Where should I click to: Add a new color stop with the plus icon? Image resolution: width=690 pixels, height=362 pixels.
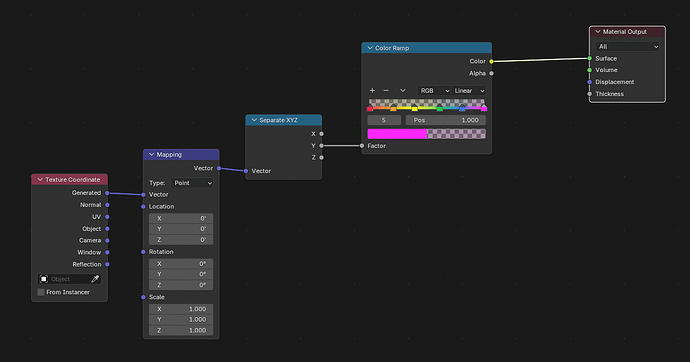pyautogui.click(x=372, y=91)
